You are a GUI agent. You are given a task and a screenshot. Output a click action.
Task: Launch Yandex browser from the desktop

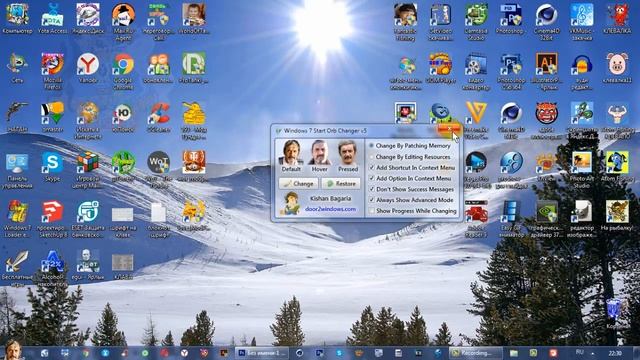[88, 68]
